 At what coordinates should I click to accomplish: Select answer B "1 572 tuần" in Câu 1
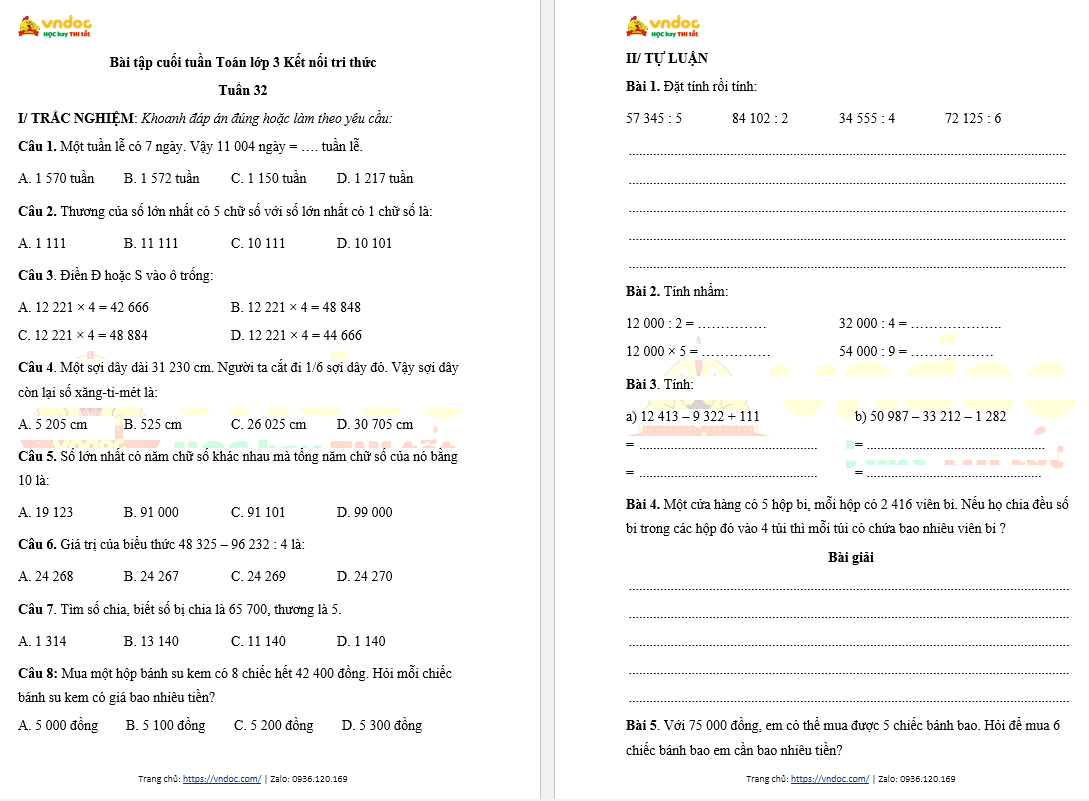point(161,178)
